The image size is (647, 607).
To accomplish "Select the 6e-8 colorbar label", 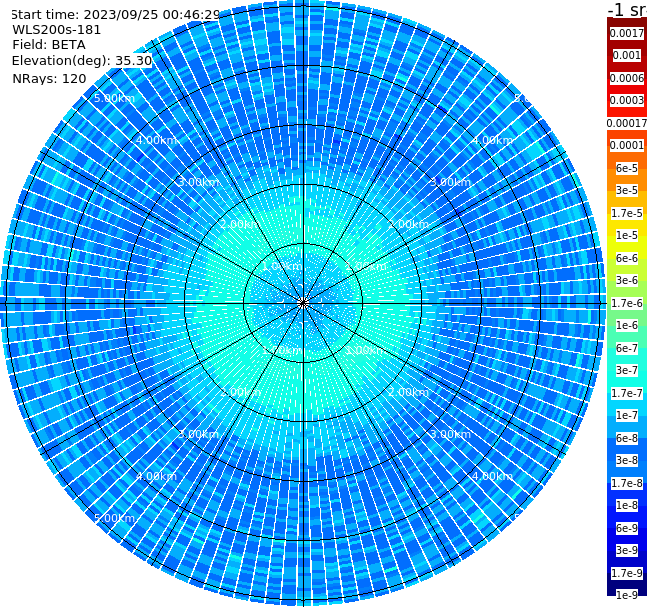I will click(627, 438).
